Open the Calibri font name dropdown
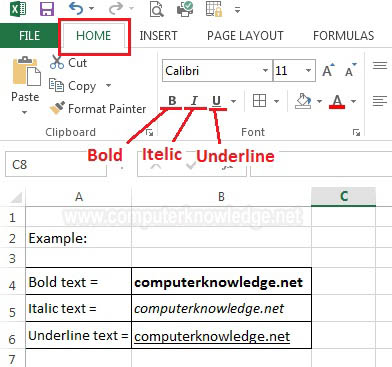392x367 pixels. coord(265,71)
